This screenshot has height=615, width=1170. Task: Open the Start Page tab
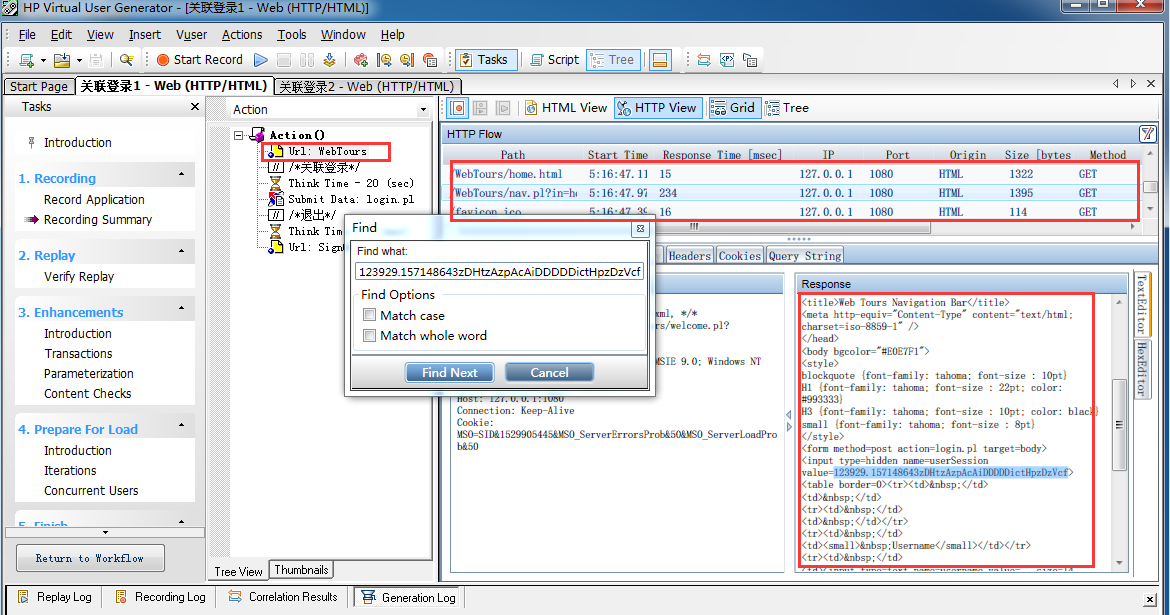(x=39, y=87)
